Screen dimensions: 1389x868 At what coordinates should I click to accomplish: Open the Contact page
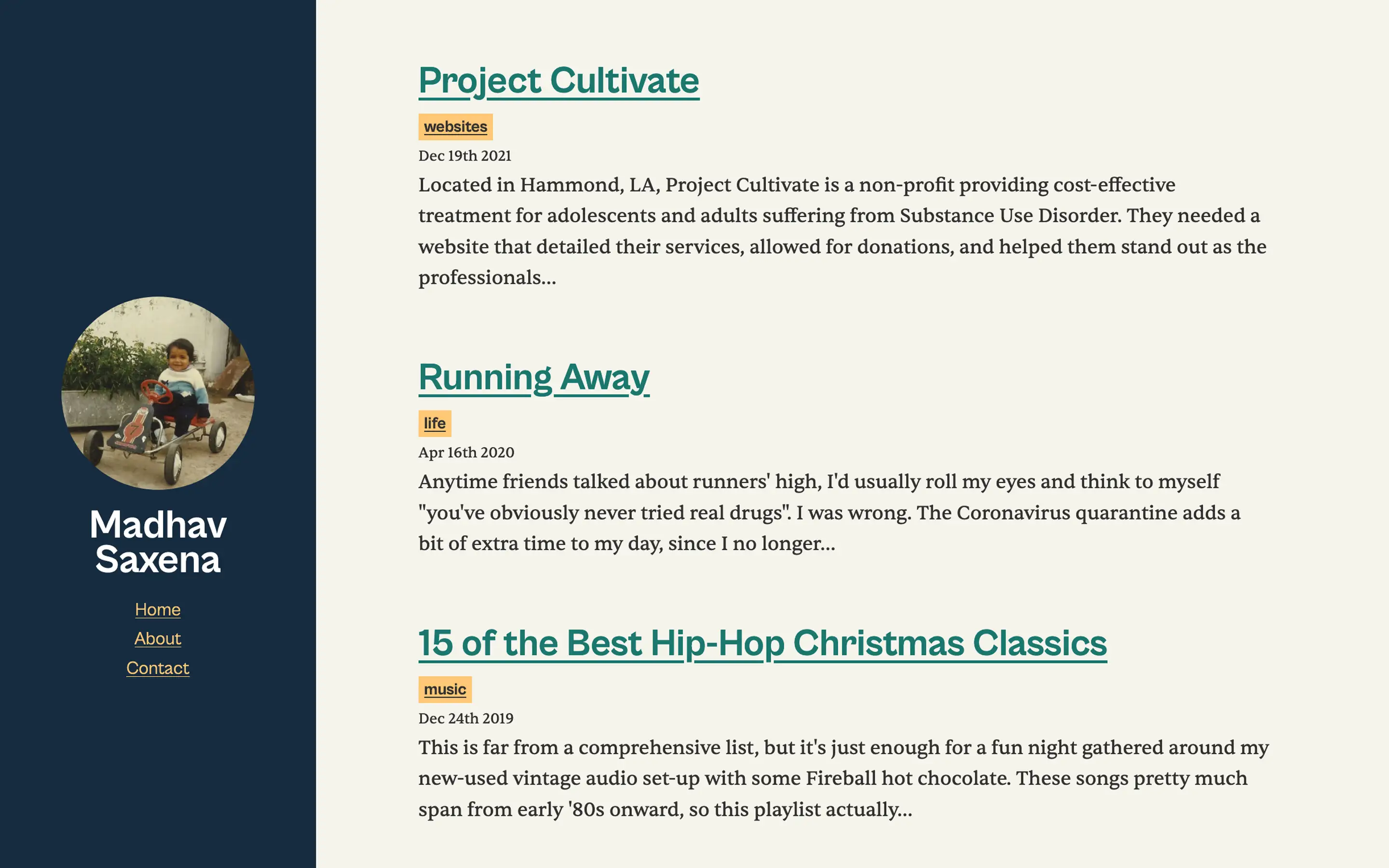coord(158,668)
